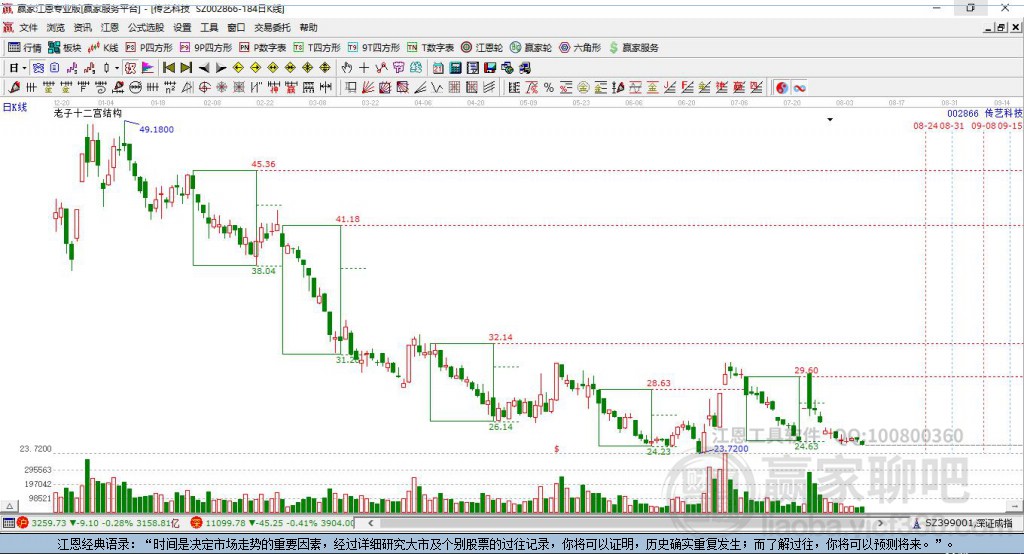The width and height of the screenshot is (1024, 554).
Task: Open the P数字表 tool
Action: click(x=263, y=48)
